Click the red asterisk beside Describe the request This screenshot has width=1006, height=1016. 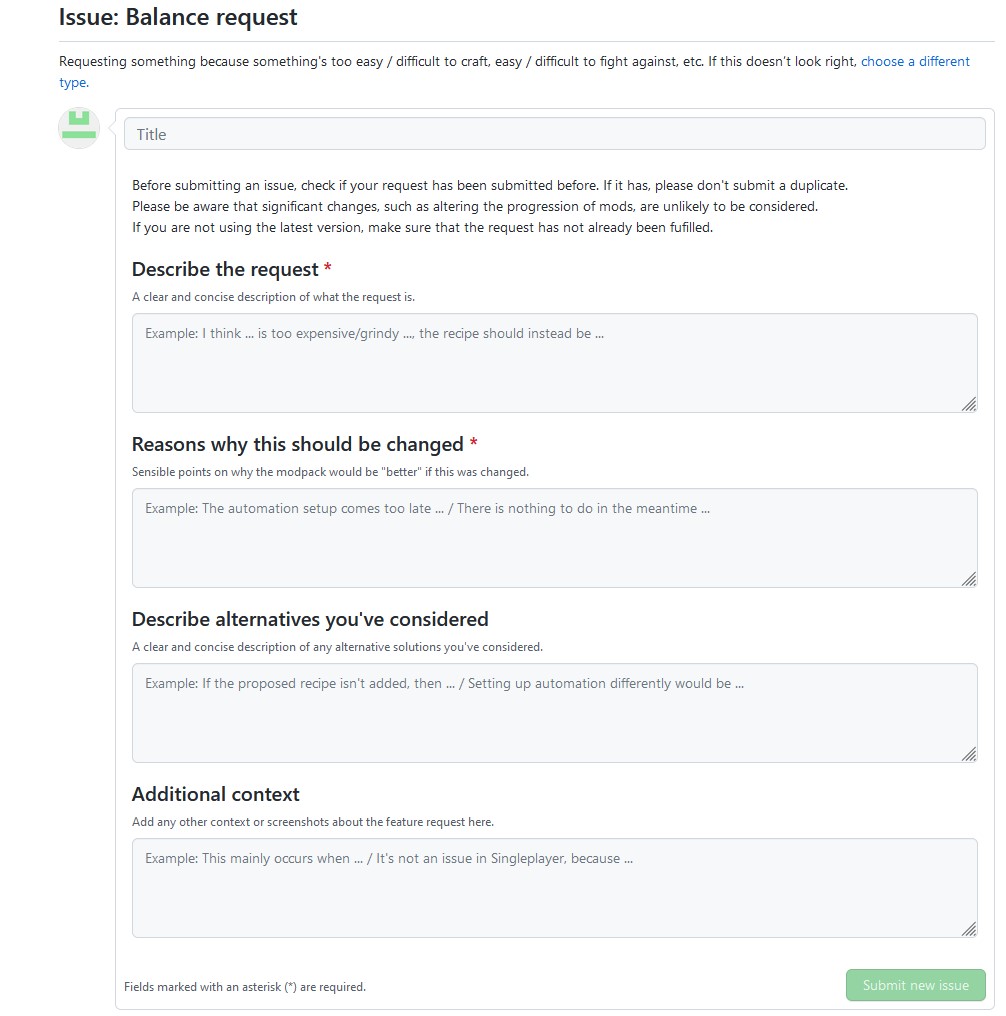click(328, 267)
